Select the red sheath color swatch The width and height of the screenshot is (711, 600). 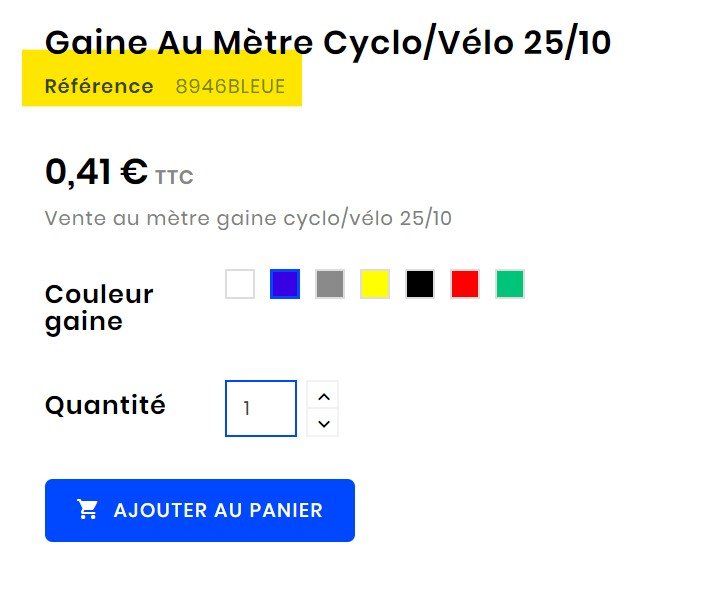465,284
